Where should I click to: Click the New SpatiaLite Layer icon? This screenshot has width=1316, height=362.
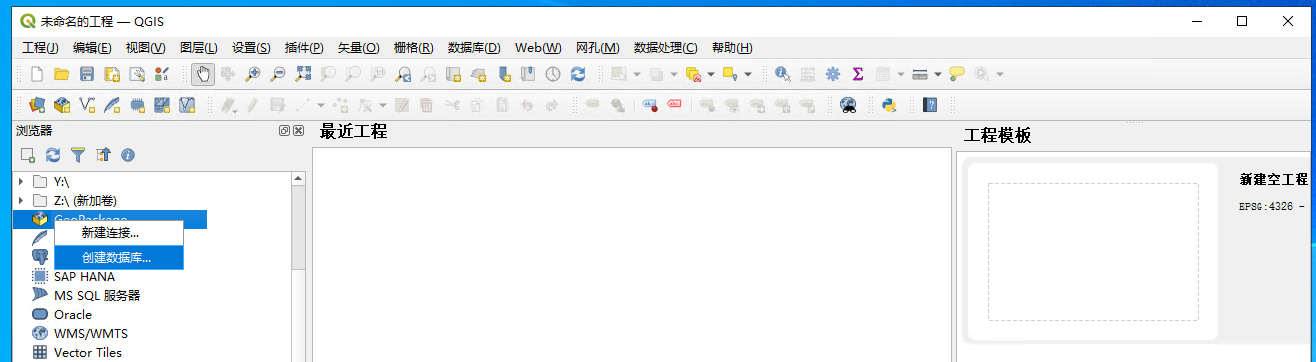pyautogui.click(x=112, y=104)
